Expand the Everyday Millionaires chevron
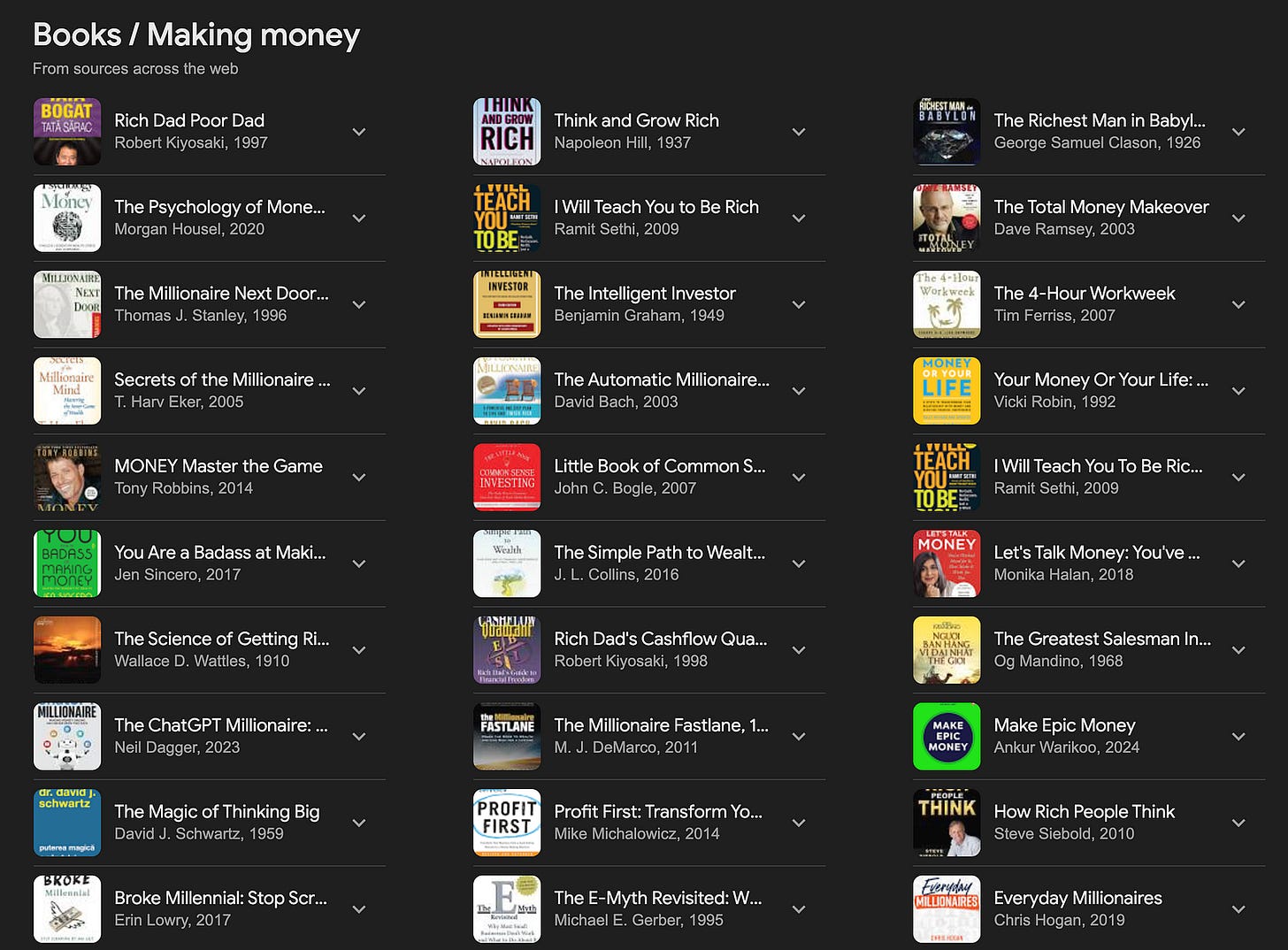 tap(1238, 909)
